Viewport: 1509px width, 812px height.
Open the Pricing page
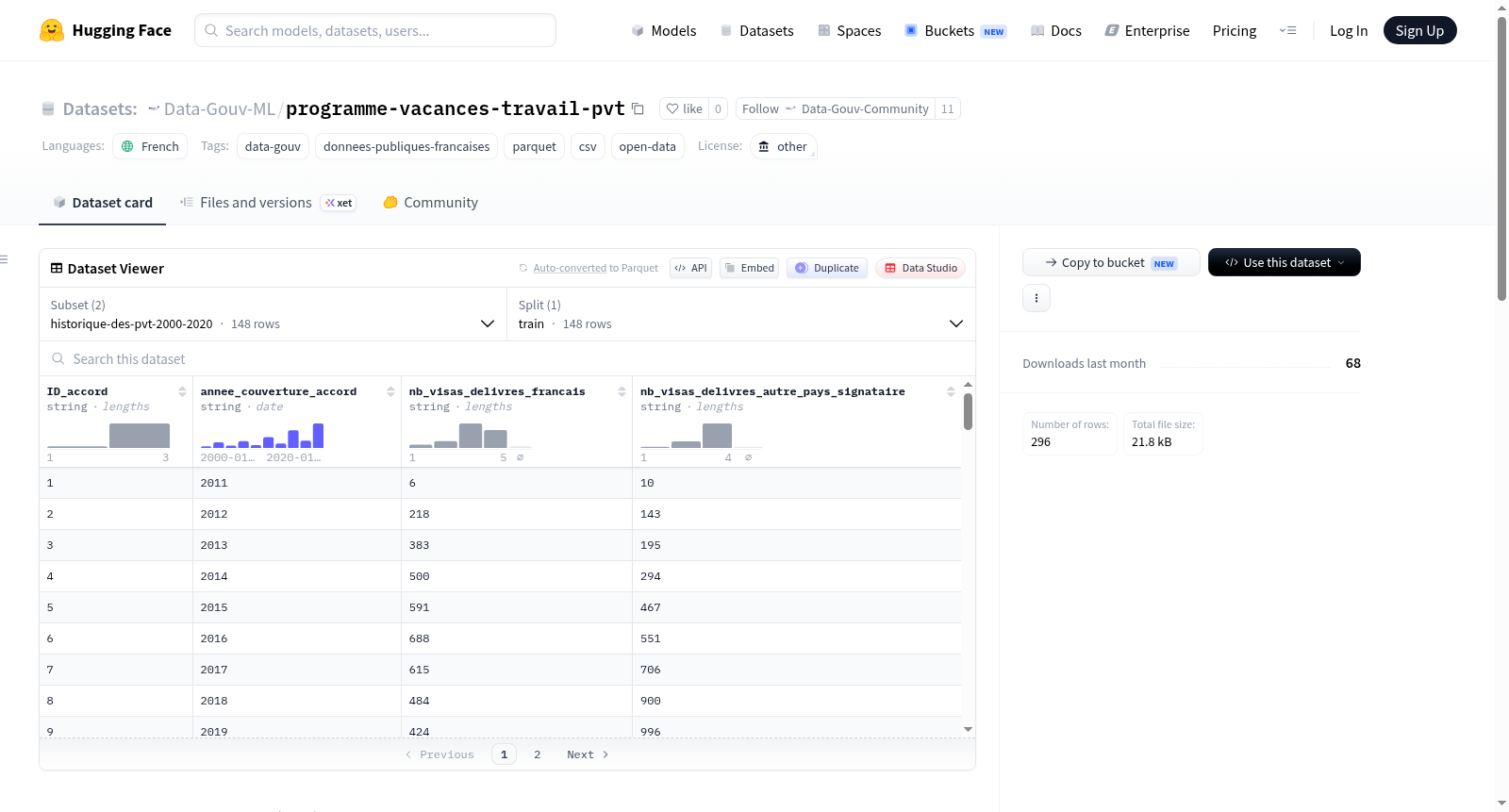pos(1234,30)
